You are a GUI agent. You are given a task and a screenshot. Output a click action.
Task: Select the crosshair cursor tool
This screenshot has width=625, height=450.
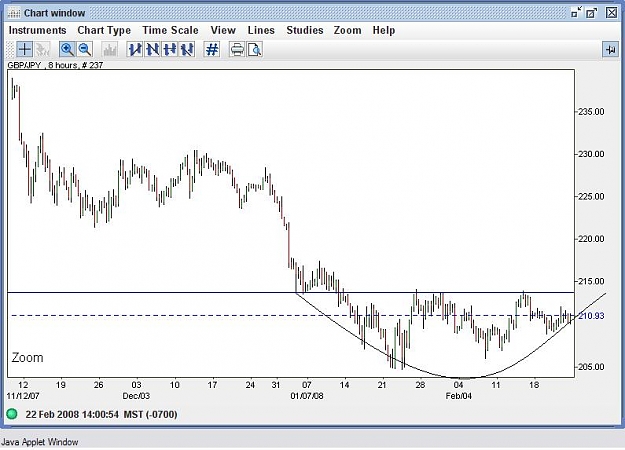[25, 49]
